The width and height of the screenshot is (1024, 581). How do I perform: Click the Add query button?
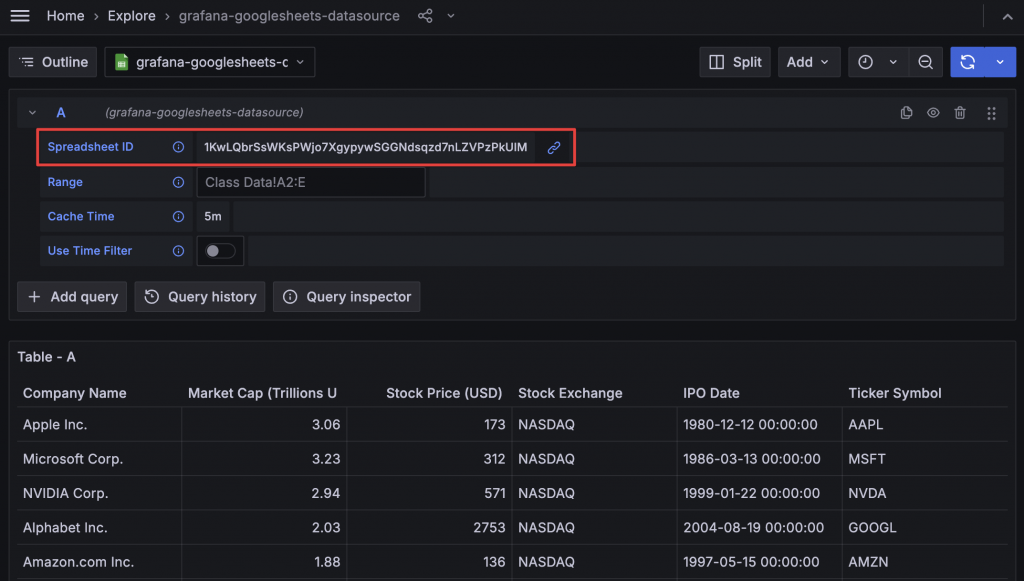coord(72,297)
